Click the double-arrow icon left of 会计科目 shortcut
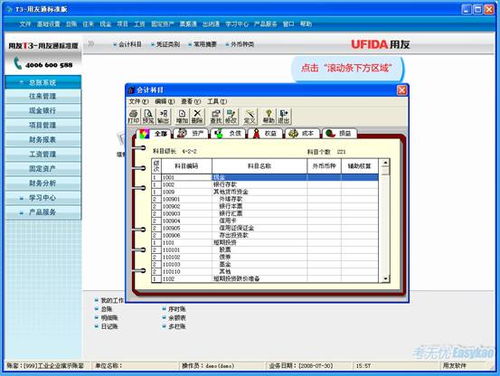Image resolution: width=500 pixels, height=376 pixels. coord(91,44)
